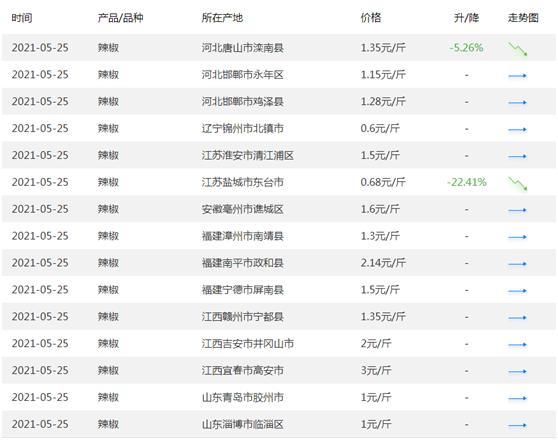
Task: Open the trend arrow for 江西宜春市高安市
Action: coord(517,371)
